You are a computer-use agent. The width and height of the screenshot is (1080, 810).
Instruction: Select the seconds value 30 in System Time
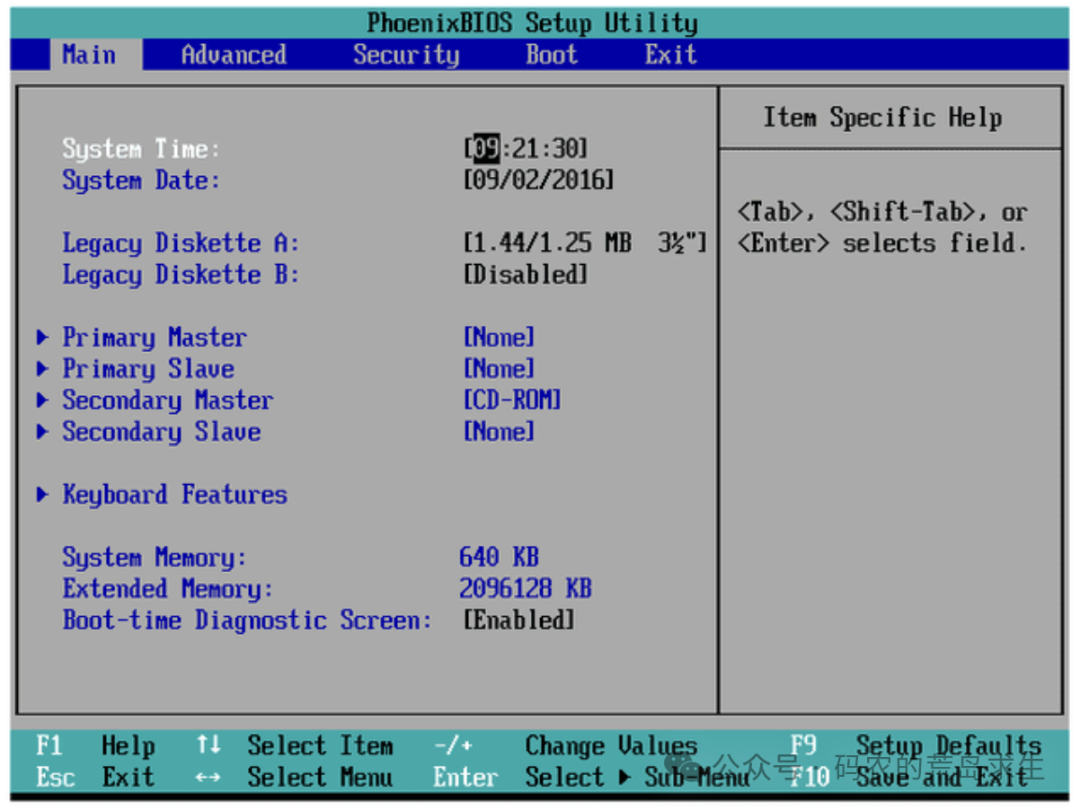click(x=565, y=148)
